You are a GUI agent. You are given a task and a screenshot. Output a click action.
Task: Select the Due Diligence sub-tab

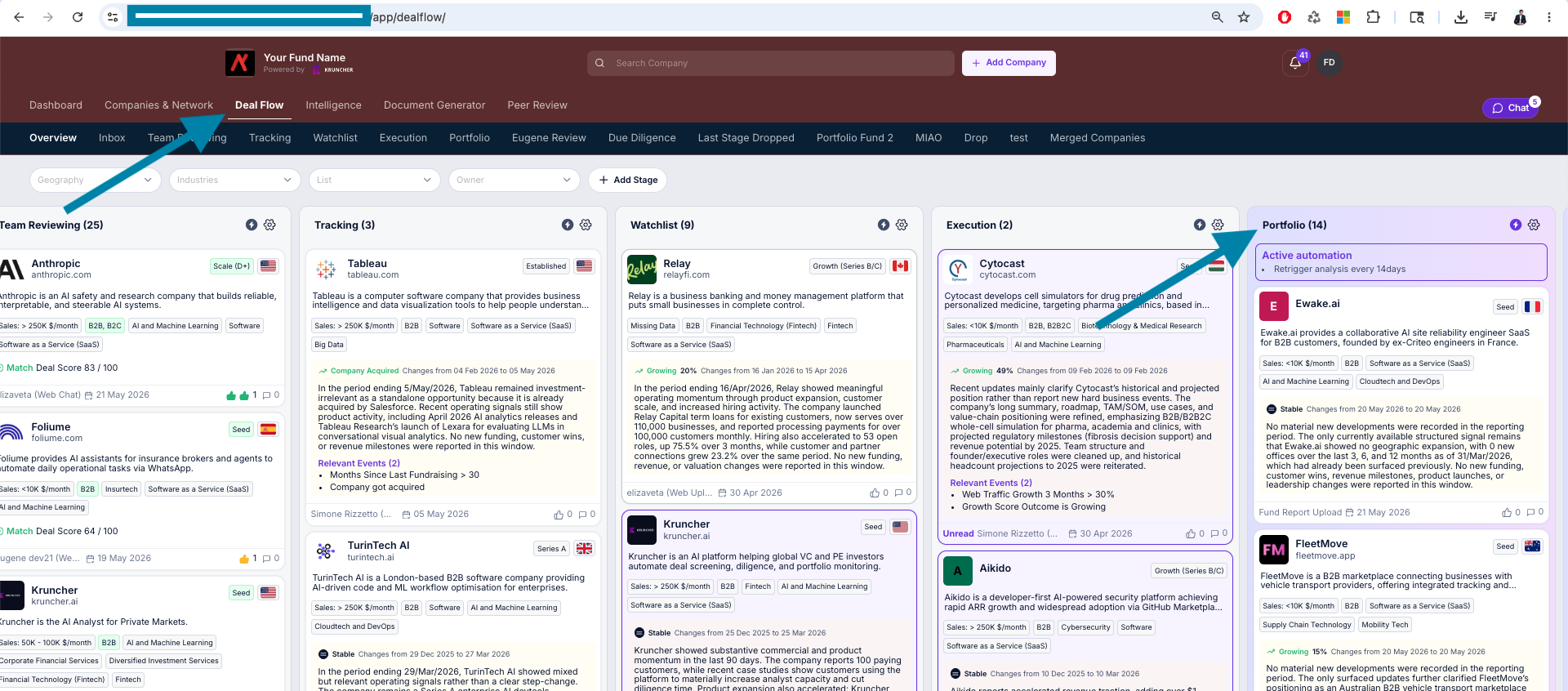coord(642,138)
